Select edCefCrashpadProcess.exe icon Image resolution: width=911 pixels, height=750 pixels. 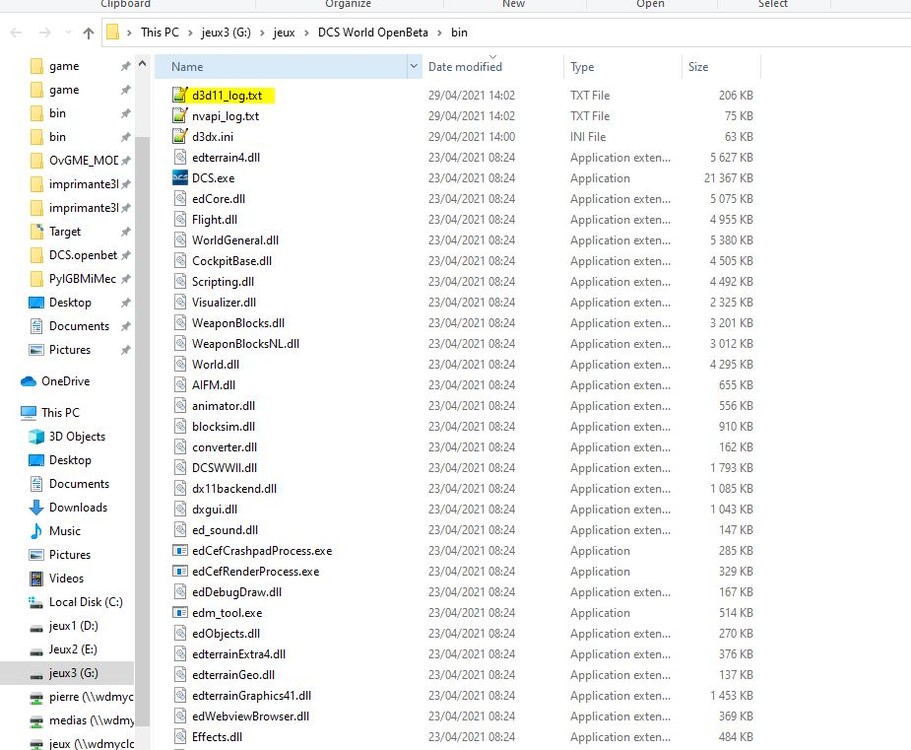180,550
